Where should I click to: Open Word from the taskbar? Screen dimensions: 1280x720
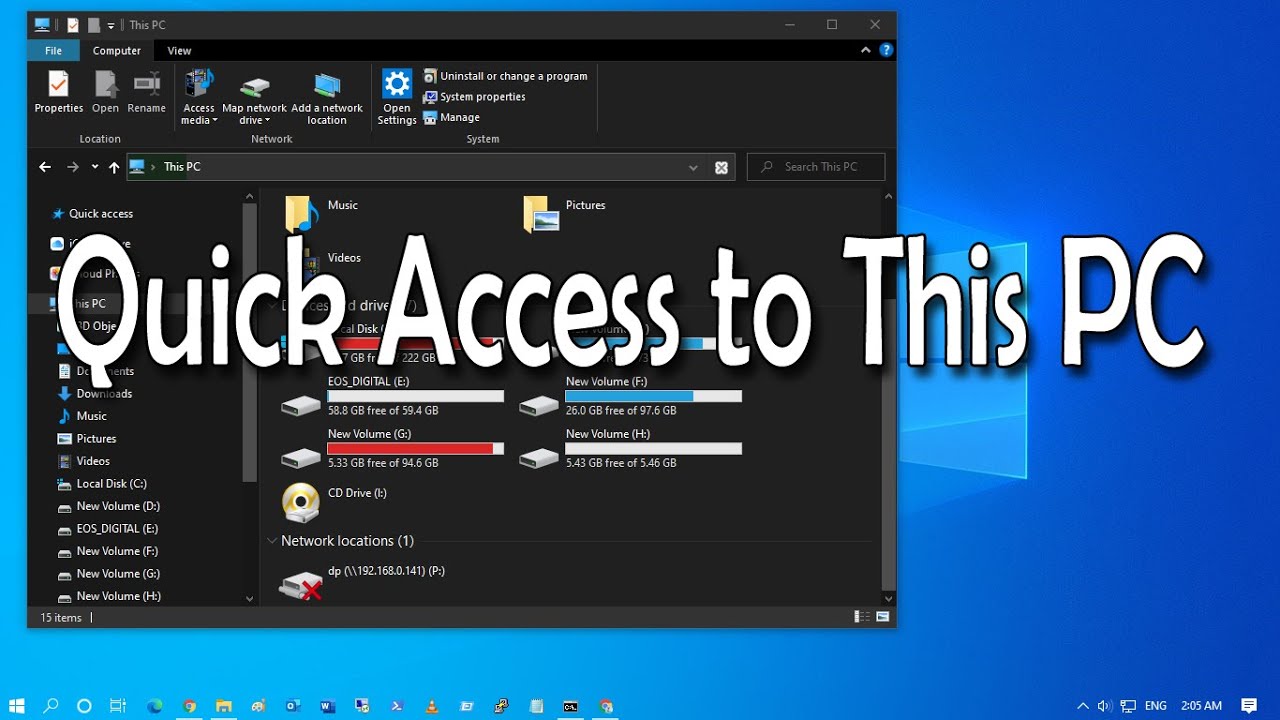pos(327,706)
